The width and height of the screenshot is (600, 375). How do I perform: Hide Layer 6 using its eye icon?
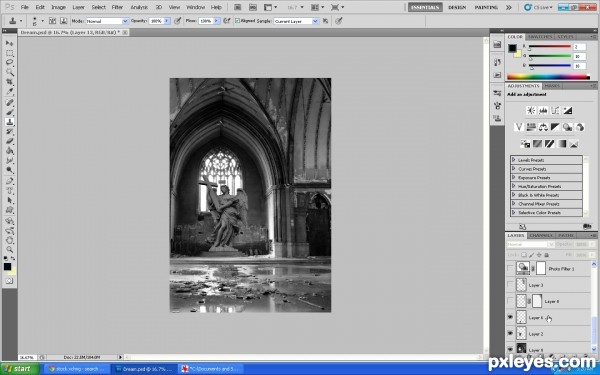pos(510,317)
